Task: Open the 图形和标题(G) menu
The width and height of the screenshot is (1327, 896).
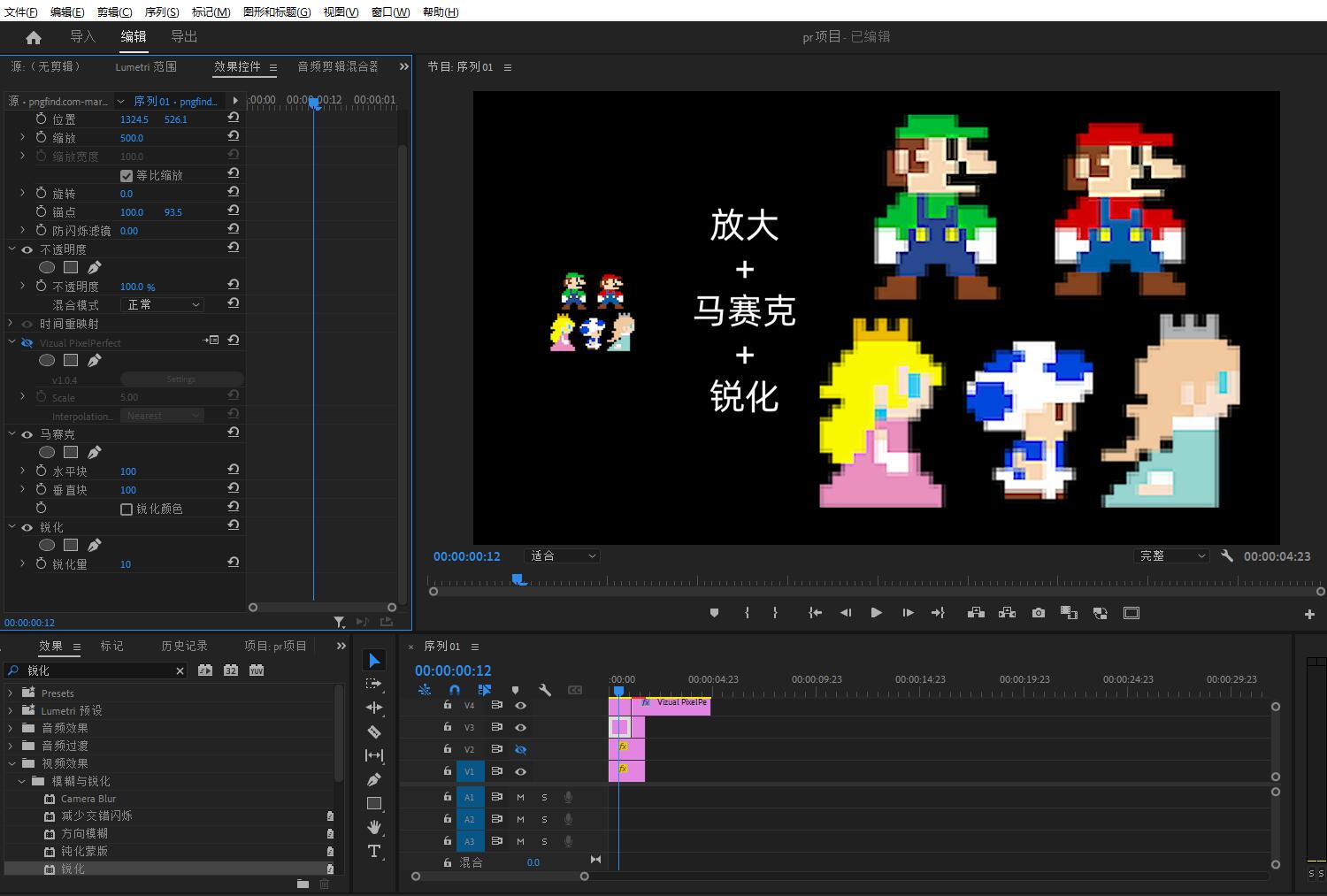Action: pos(277,11)
